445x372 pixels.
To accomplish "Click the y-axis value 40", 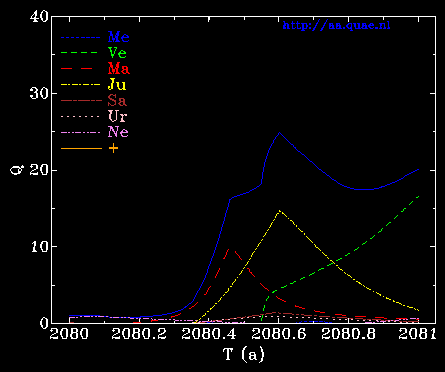I will [39, 17].
